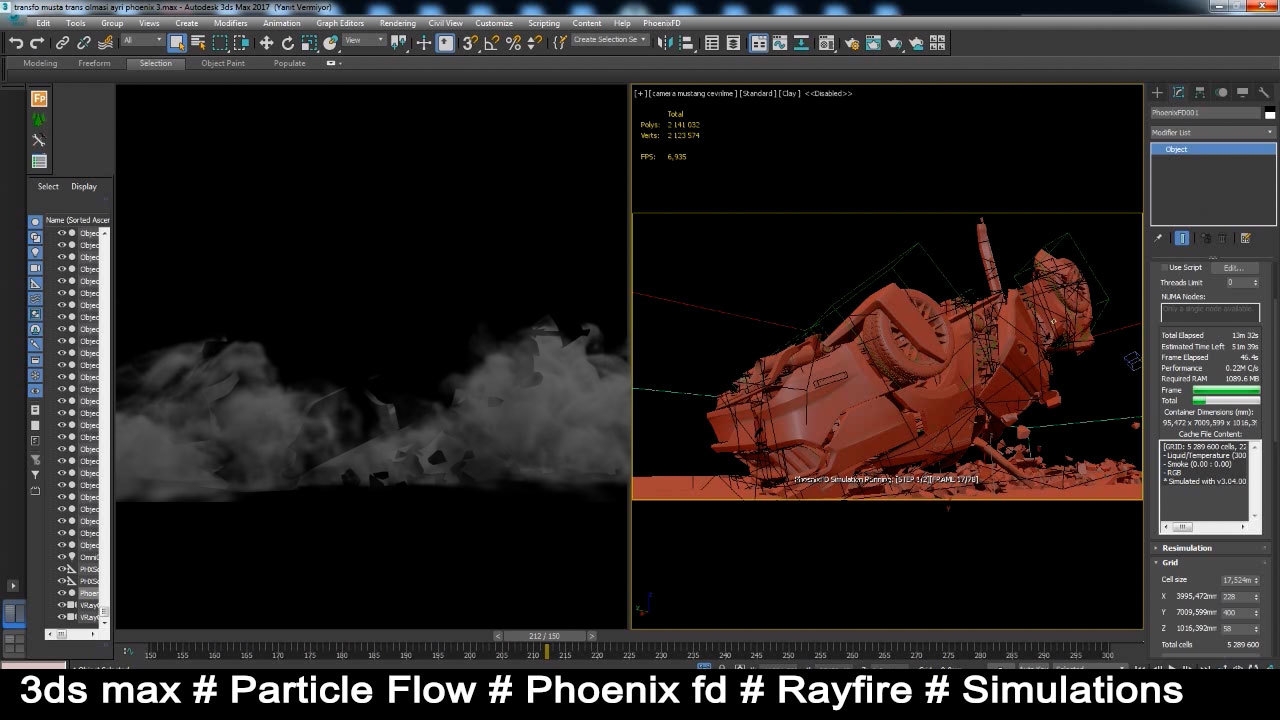Toggle the Ribbon icon in toolbar

759,43
